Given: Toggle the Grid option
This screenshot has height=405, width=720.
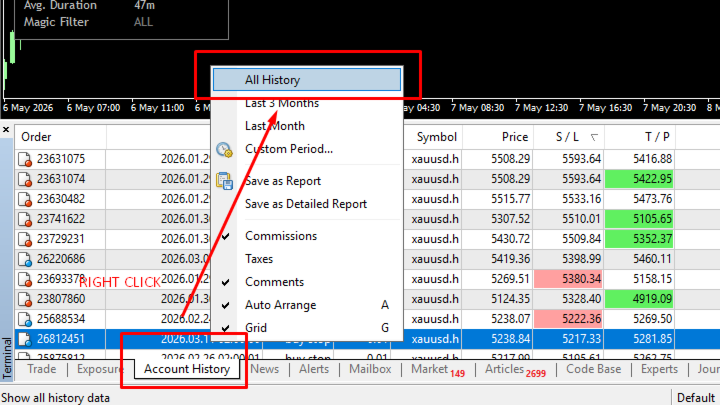Looking at the screenshot, I should pyautogui.click(x=256, y=328).
